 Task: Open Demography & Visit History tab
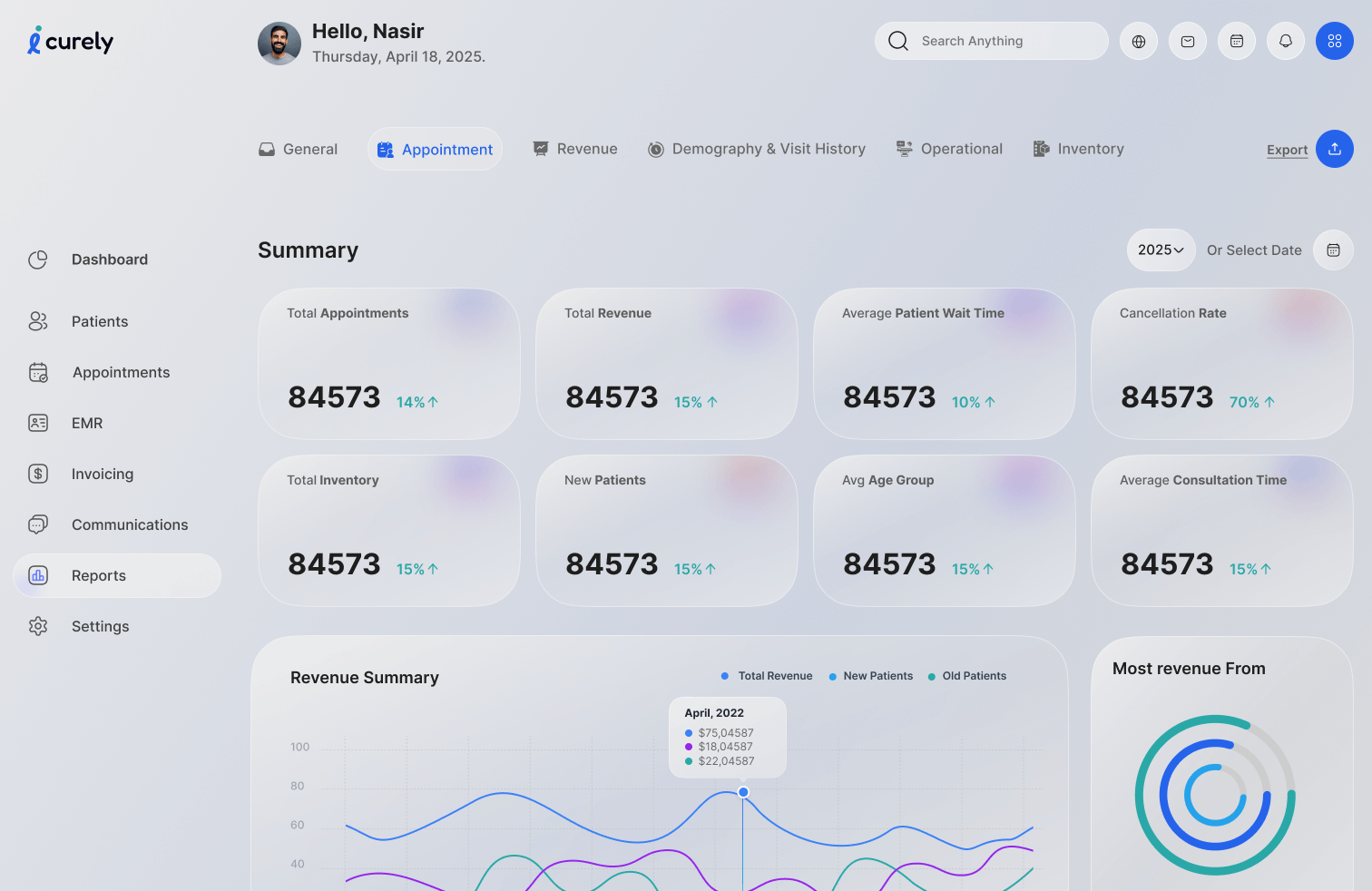point(757,149)
